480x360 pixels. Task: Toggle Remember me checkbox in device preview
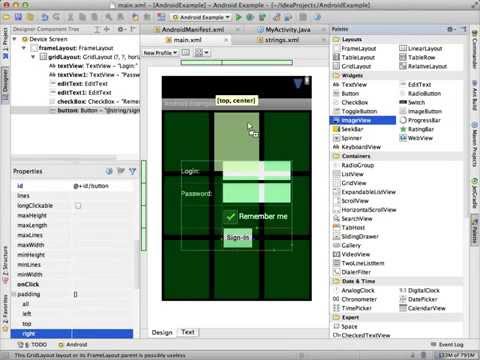[230, 217]
